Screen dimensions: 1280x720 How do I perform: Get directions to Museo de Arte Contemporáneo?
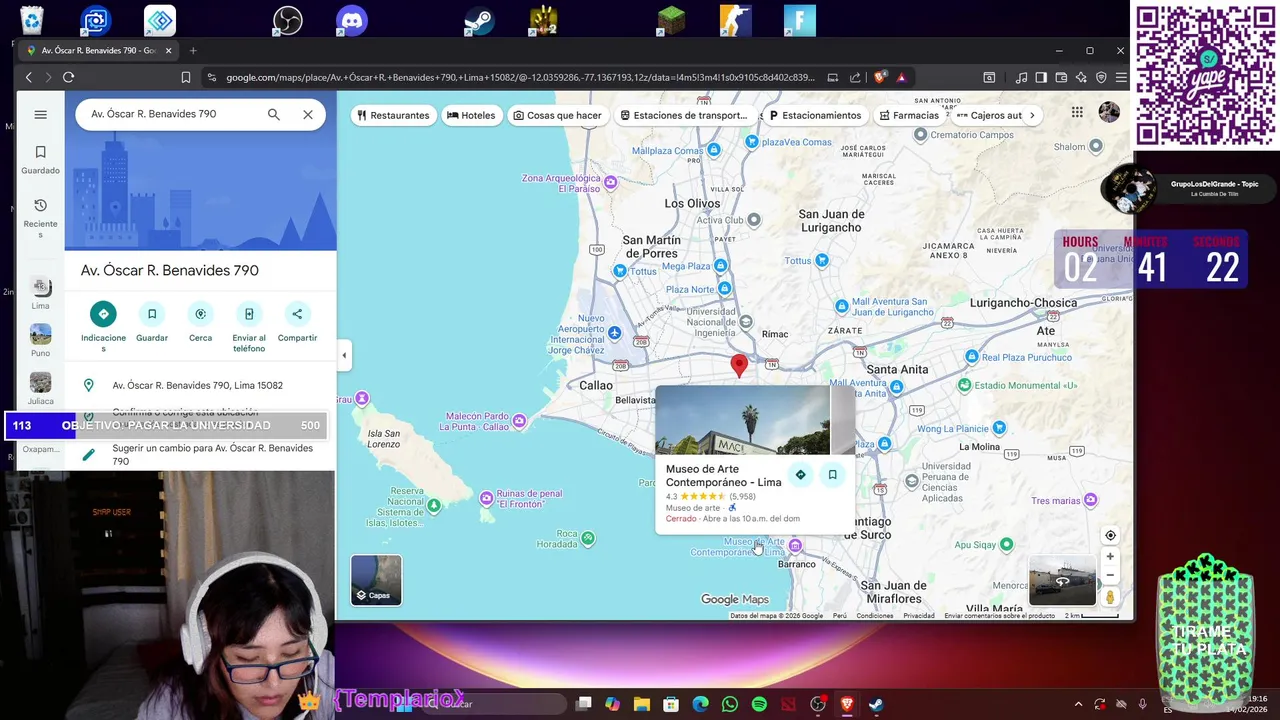[800, 475]
